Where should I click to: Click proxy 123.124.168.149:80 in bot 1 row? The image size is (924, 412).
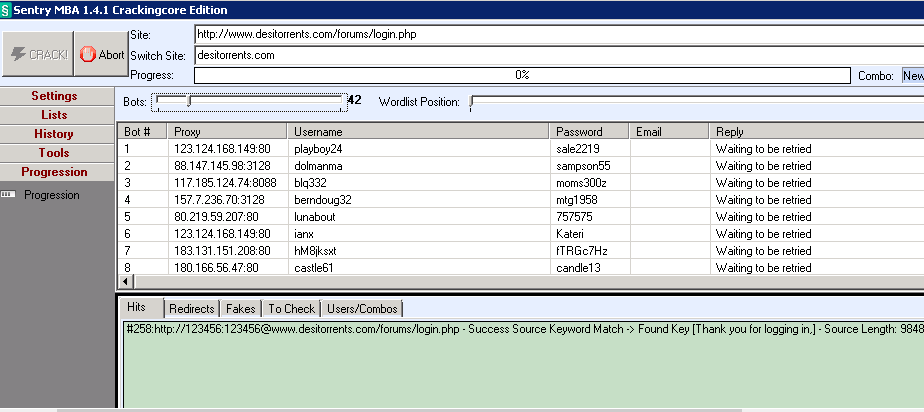tap(222, 149)
